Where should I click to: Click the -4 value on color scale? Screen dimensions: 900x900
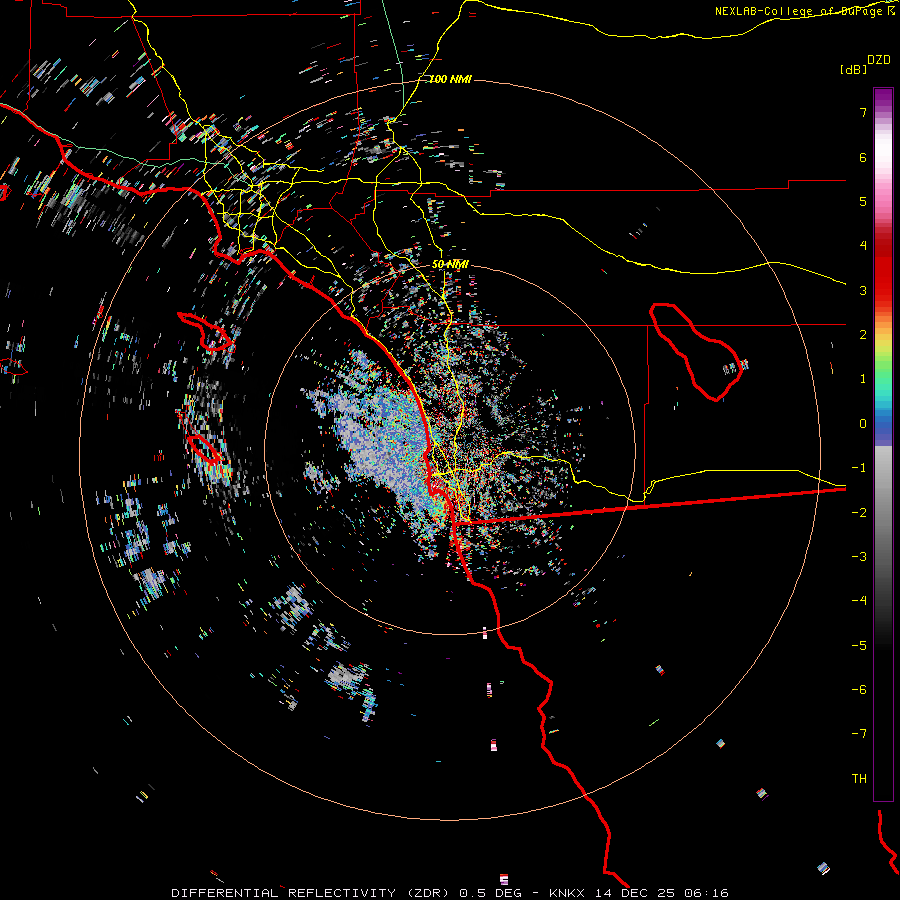pos(859,601)
